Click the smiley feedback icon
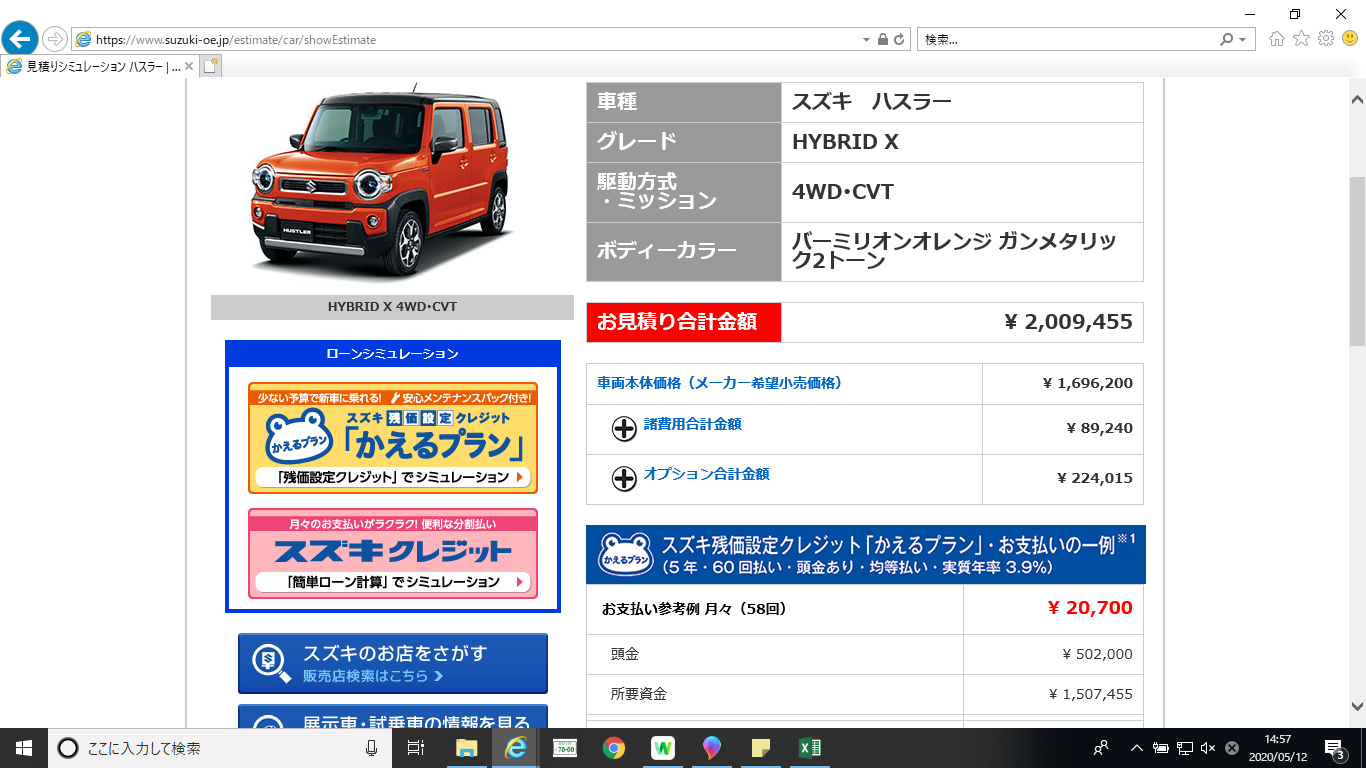Screen dimensions: 1366x768 pos(1350,39)
